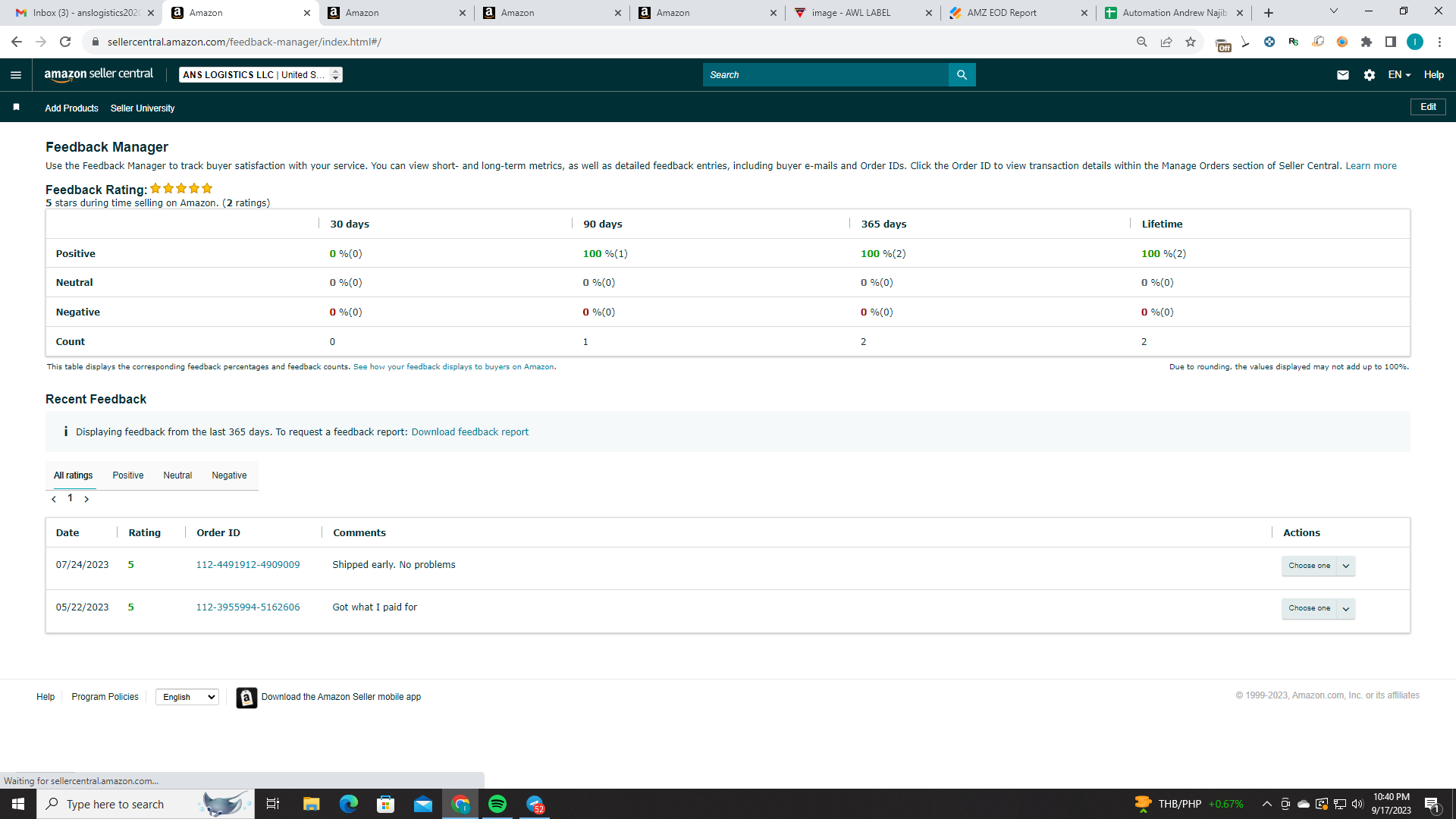Go to next feedback page
The image size is (1456, 819).
86,499
